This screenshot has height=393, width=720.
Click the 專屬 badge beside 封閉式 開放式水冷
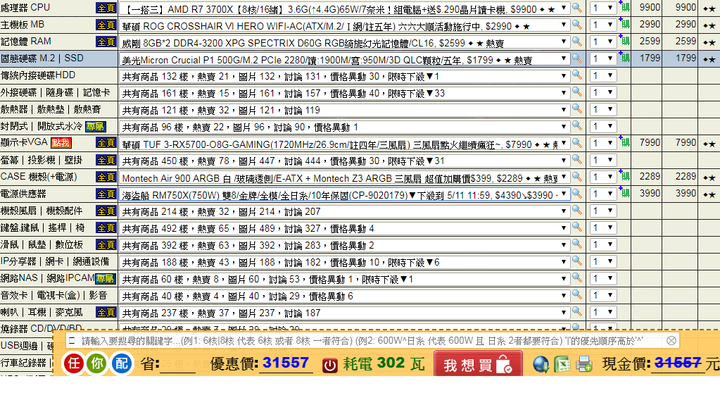pos(96,126)
